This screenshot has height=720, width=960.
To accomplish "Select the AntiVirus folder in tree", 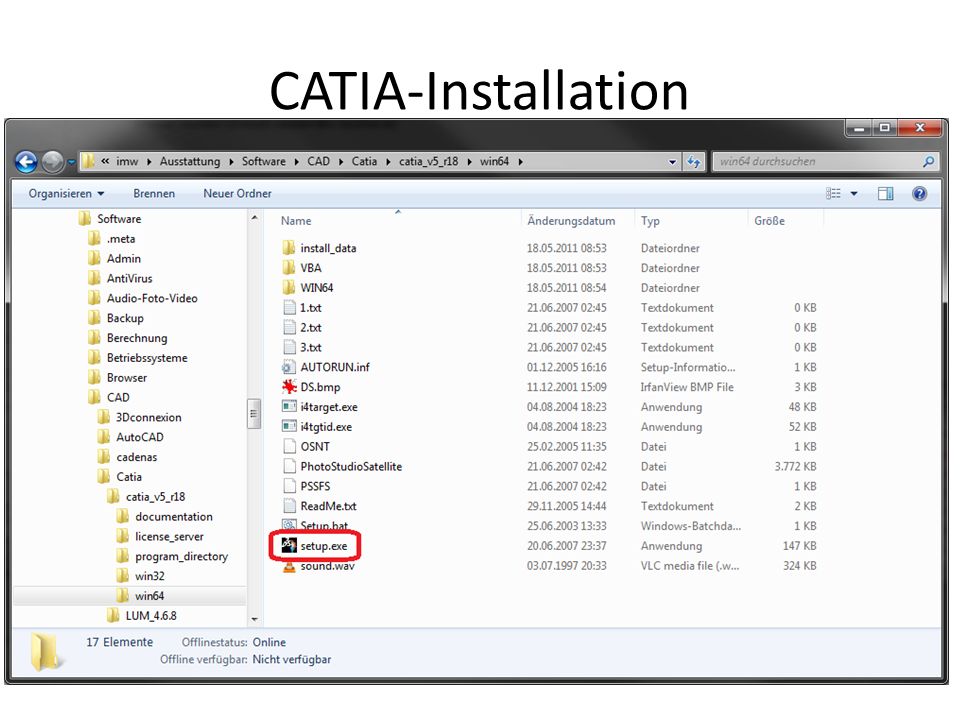I will [x=129, y=278].
